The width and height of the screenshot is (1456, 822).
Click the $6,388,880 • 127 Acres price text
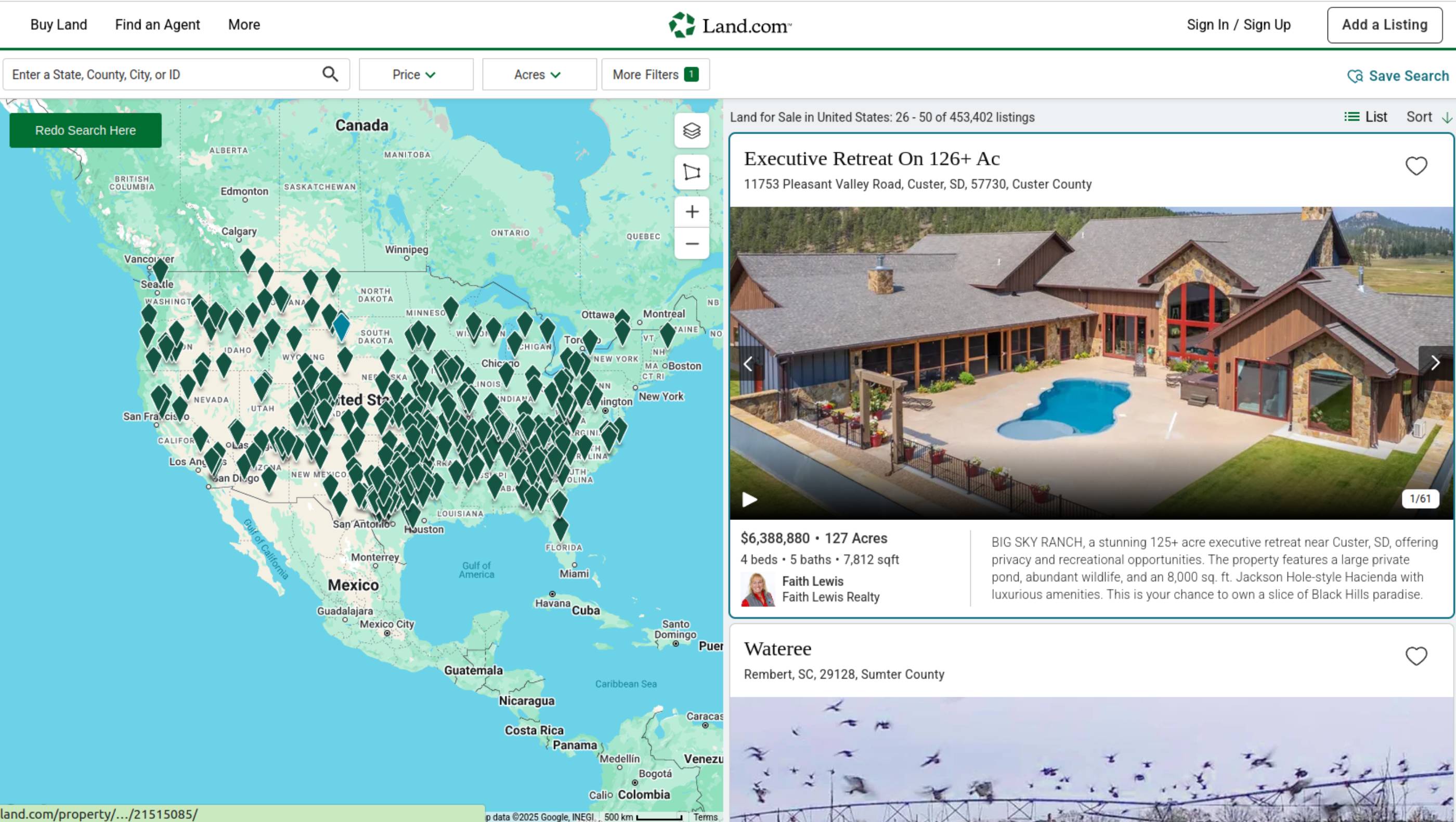click(x=814, y=538)
